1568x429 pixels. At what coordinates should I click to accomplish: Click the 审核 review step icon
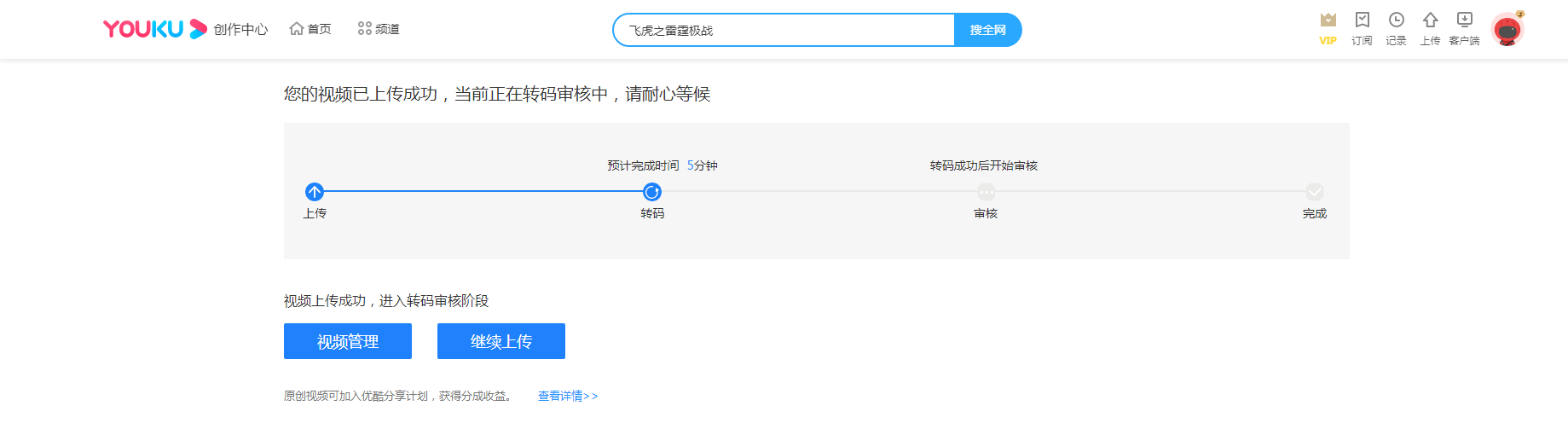(x=986, y=192)
